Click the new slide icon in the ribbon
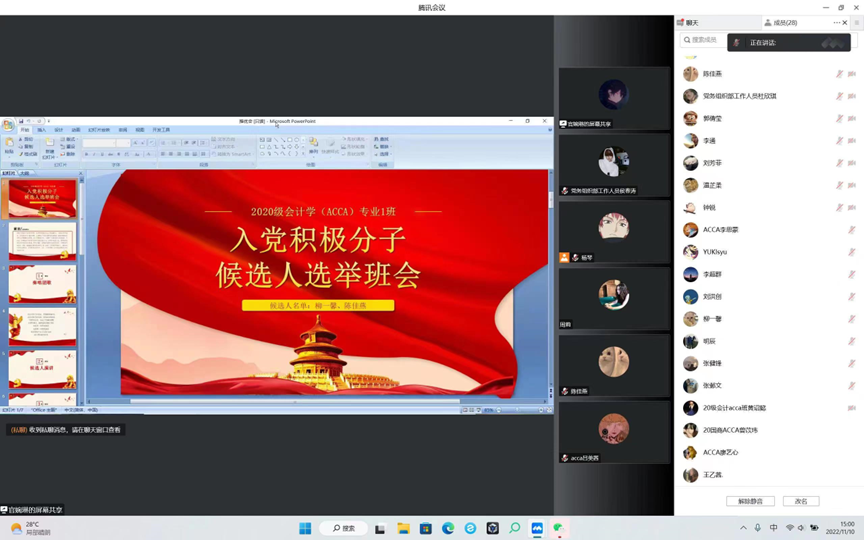Image resolution: width=864 pixels, height=540 pixels. click(x=49, y=144)
